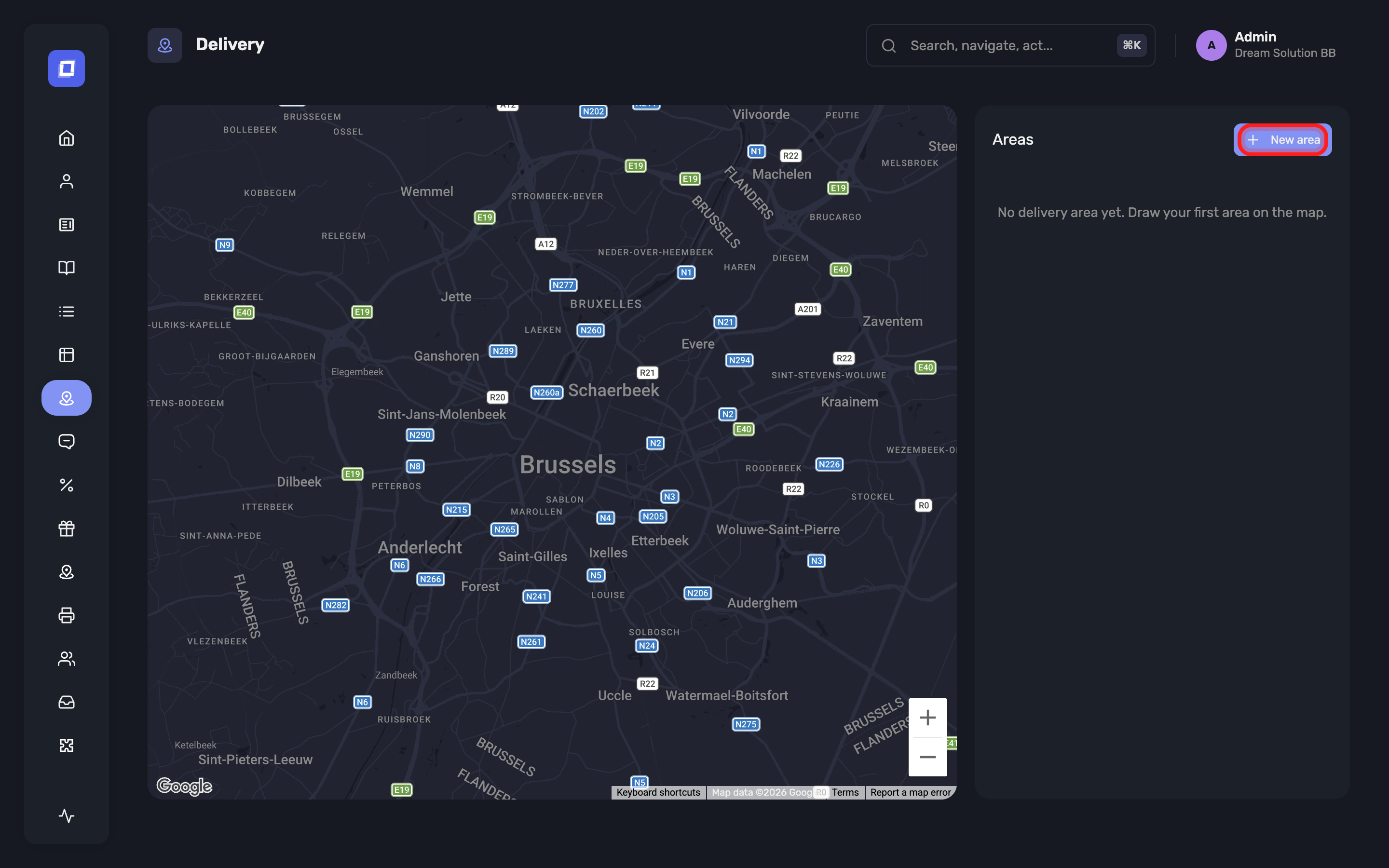1389x868 pixels.
Task: Open the multiple users team icon
Action: (67, 658)
